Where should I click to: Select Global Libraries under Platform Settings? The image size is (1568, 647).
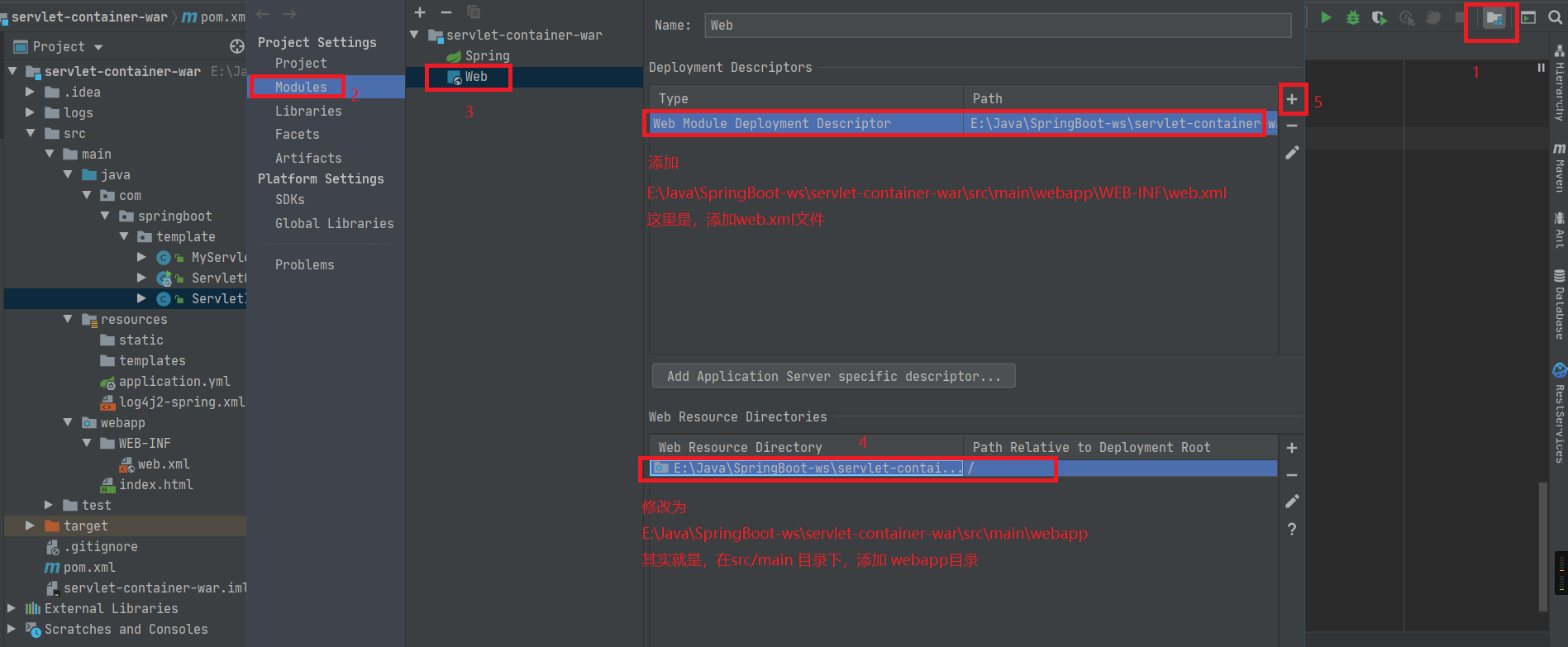335,223
